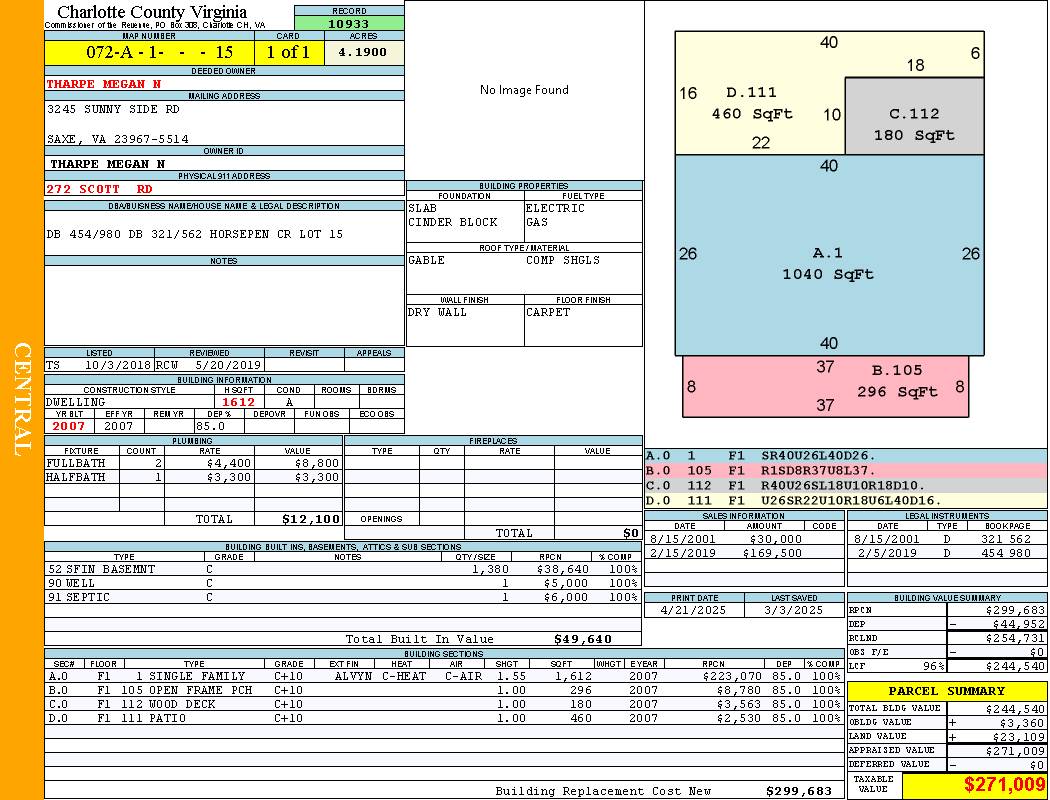Select section C.0 112 WOOD DECK
Screen dimensions: 1050x800
[x=444, y=704]
